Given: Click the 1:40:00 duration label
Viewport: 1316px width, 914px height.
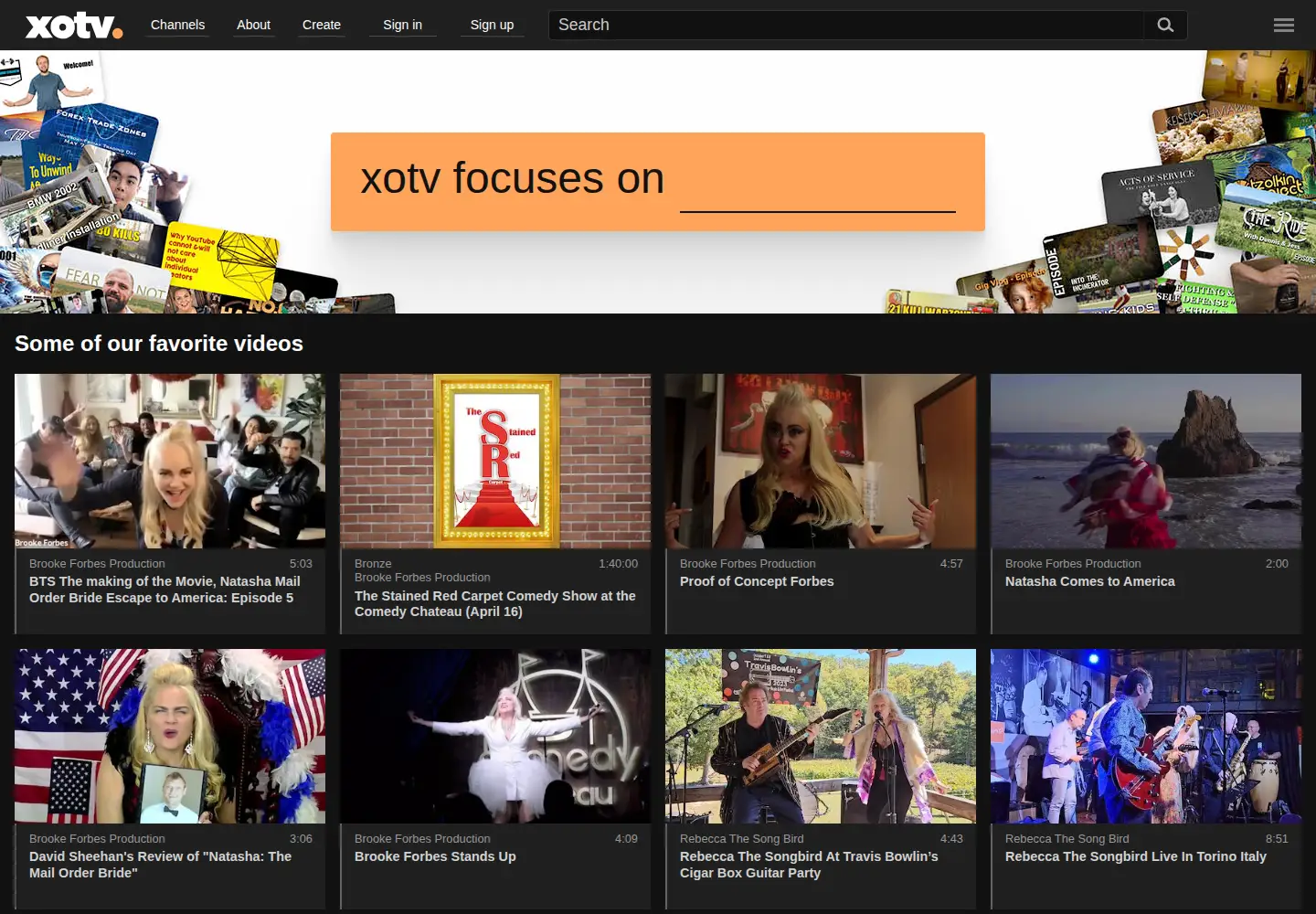Looking at the screenshot, I should point(619,564).
